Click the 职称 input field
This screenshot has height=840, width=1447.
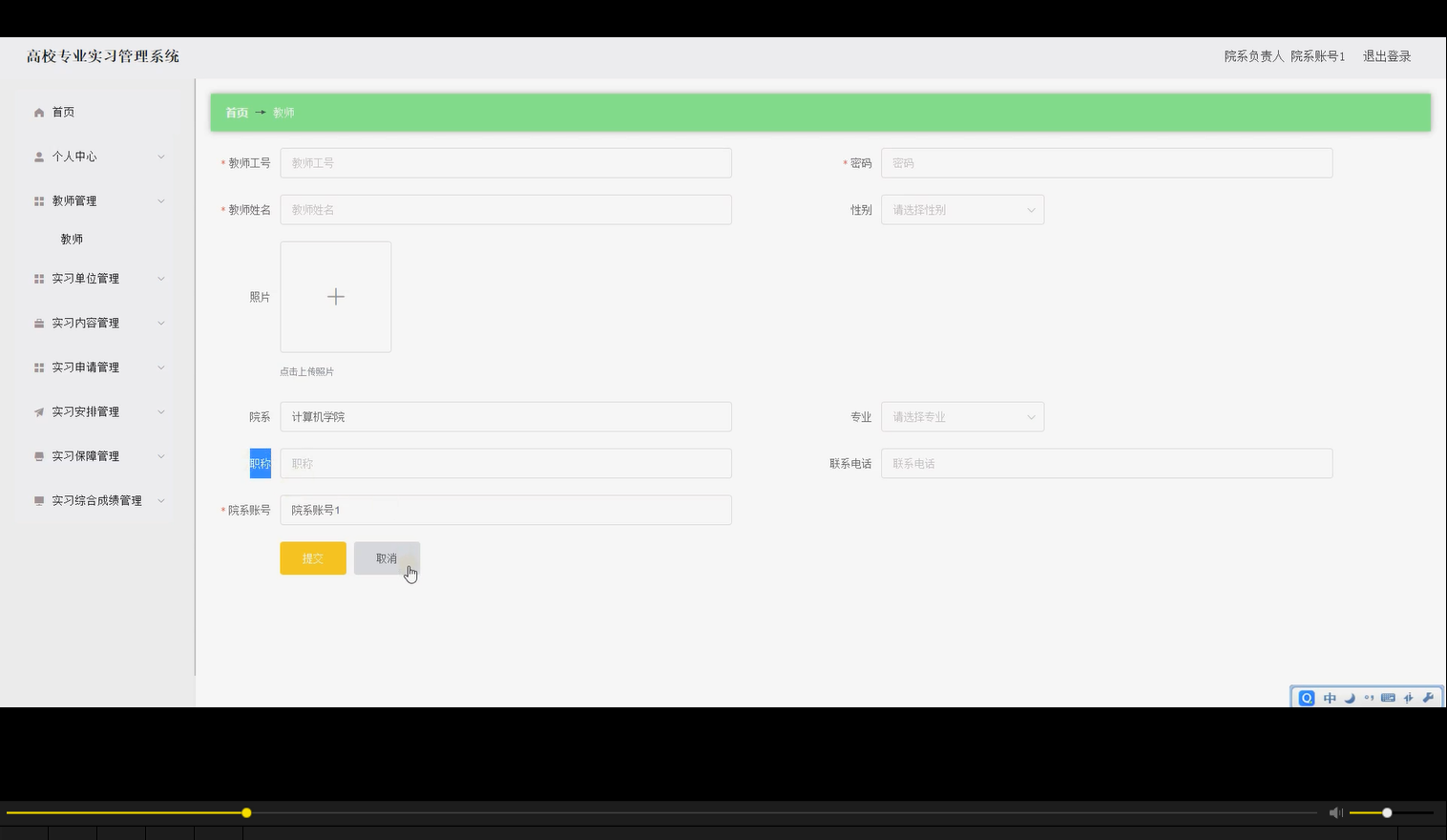coord(506,464)
